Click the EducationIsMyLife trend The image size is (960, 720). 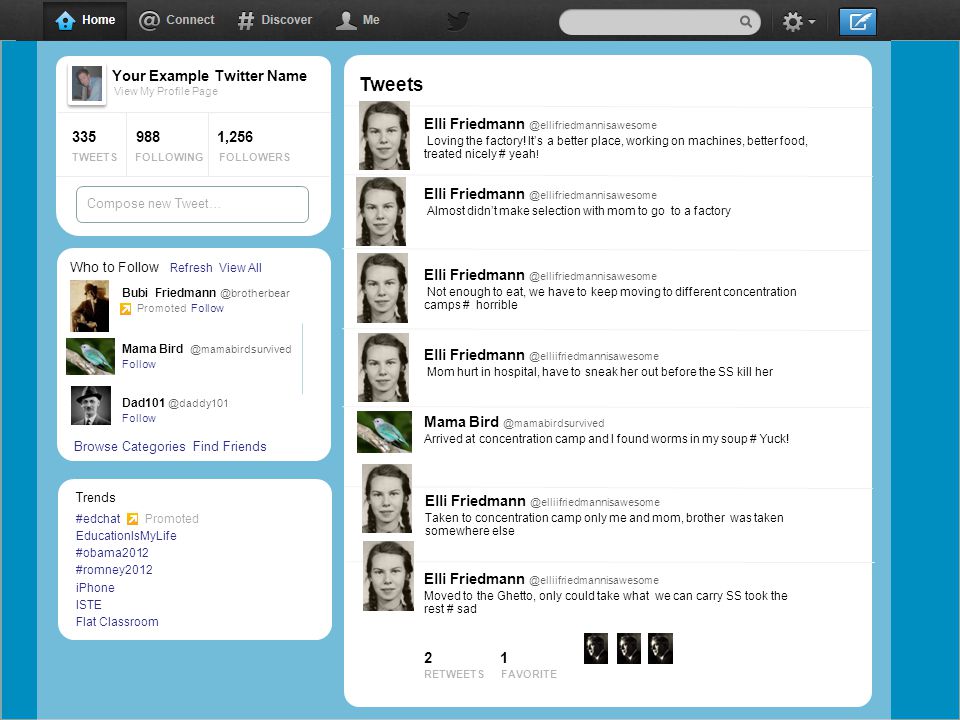pos(126,536)
